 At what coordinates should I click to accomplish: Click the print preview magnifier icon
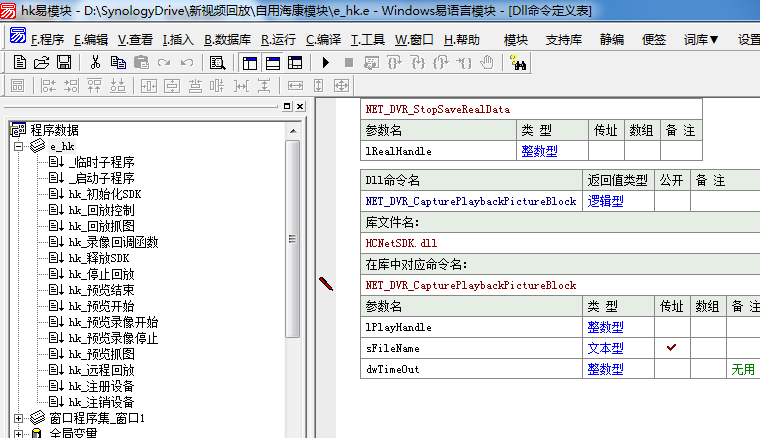218,62
